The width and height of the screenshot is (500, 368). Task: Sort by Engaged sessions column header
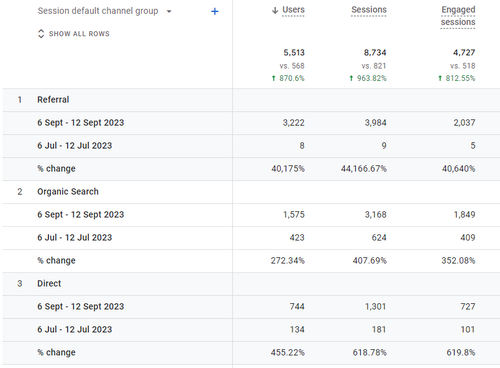458,16
